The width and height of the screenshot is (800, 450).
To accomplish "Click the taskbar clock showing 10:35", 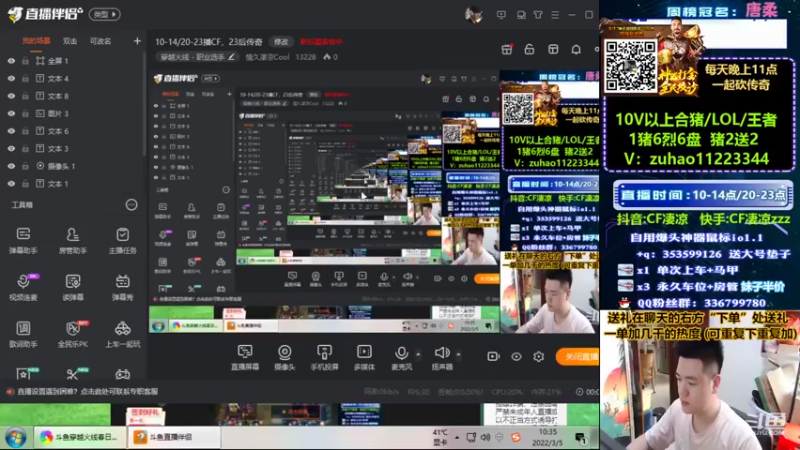I will 547,437.
